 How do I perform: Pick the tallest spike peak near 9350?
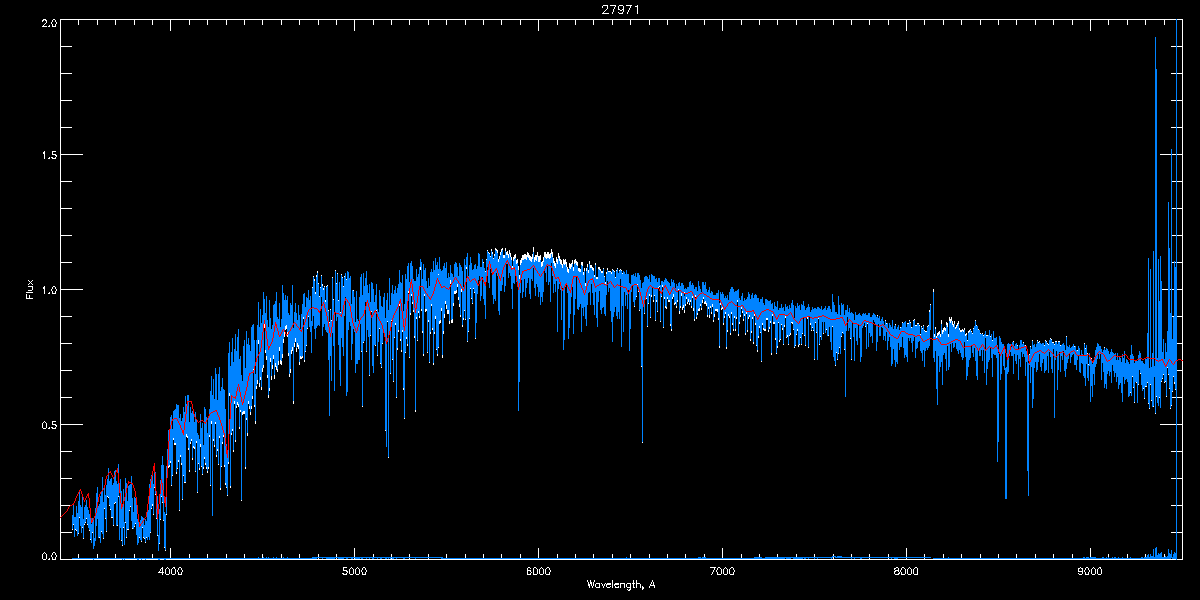tap(1155, 39)
